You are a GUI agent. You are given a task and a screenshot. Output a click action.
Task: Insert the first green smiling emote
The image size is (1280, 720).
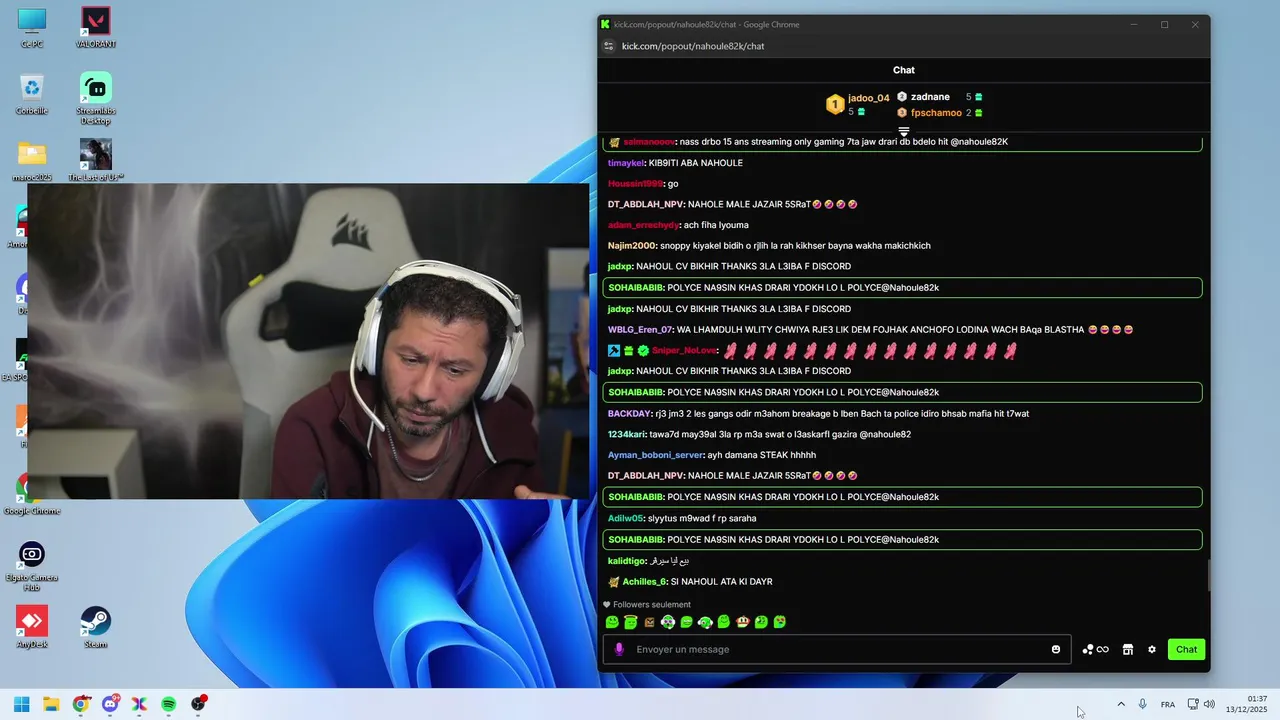click(x=612, y=622)
